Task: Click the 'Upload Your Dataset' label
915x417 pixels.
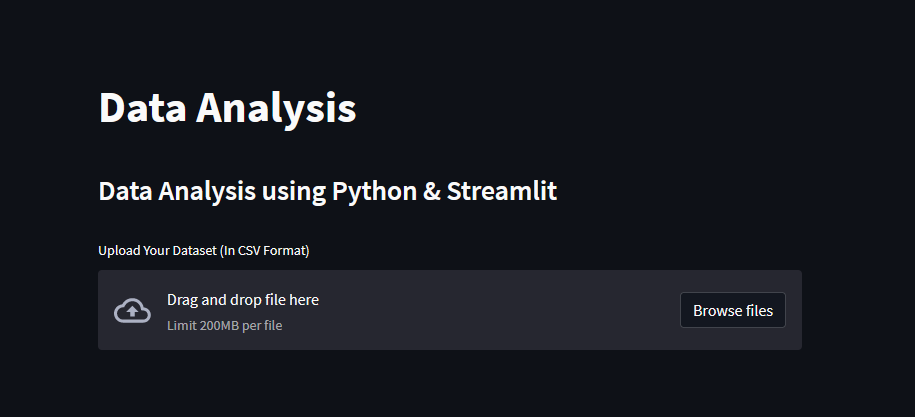Action: click(x=203, y=250)
